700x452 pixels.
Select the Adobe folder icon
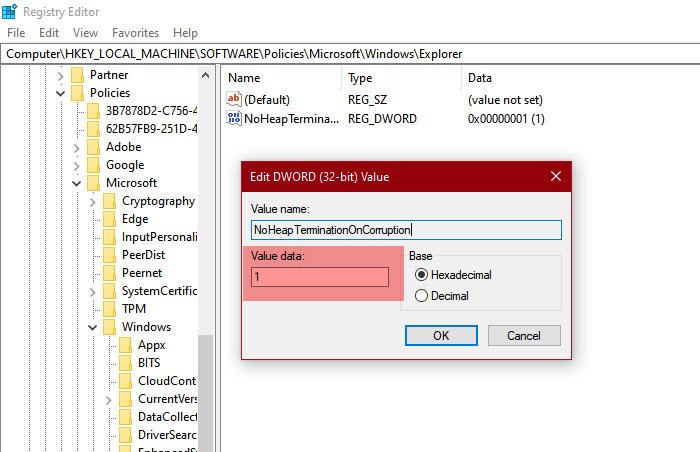point(94,147)
